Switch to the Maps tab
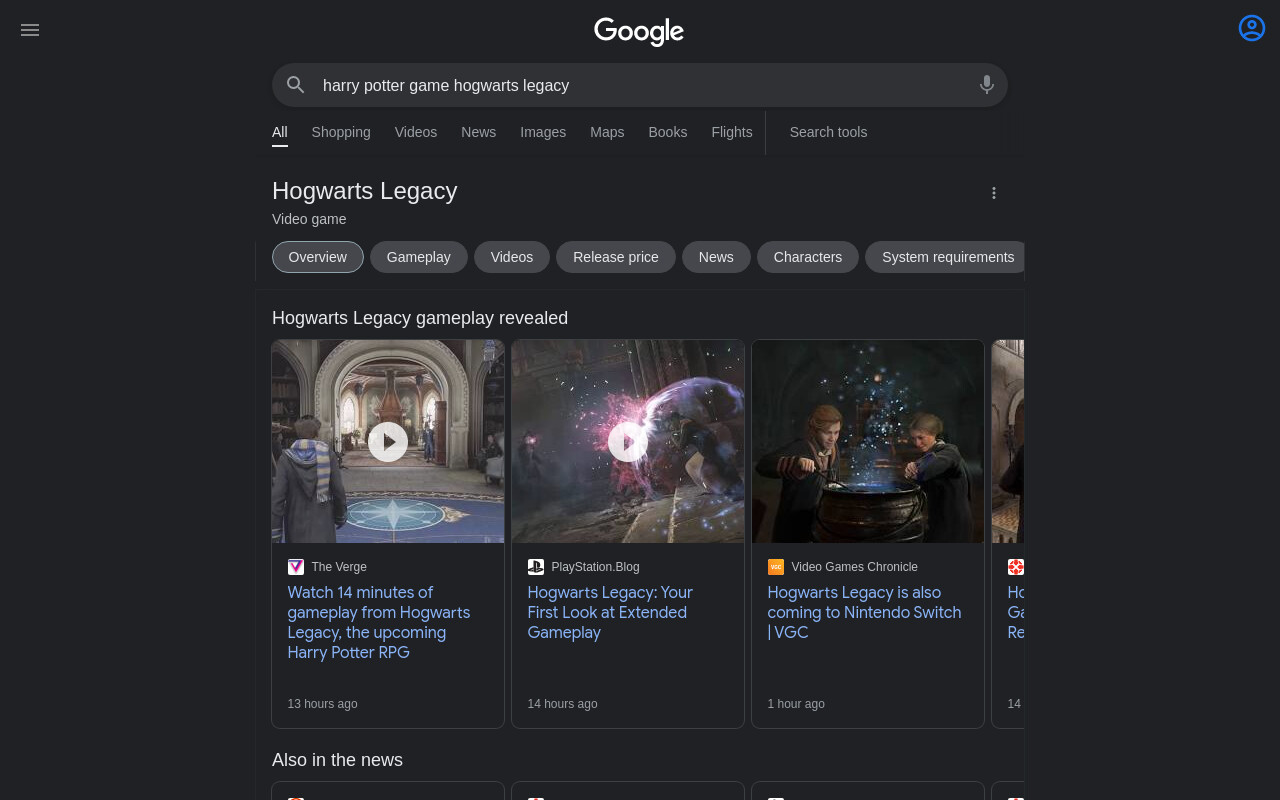Image resolution: width=1280 pixels, height=800 pixels. tap(607, 132)
